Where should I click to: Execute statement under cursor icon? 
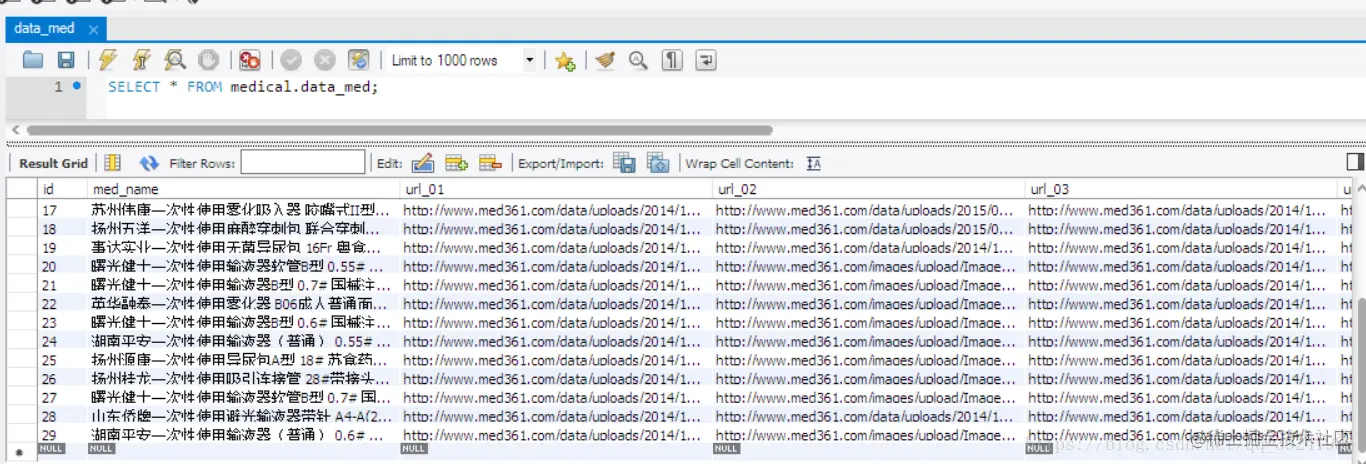[142, 61]
